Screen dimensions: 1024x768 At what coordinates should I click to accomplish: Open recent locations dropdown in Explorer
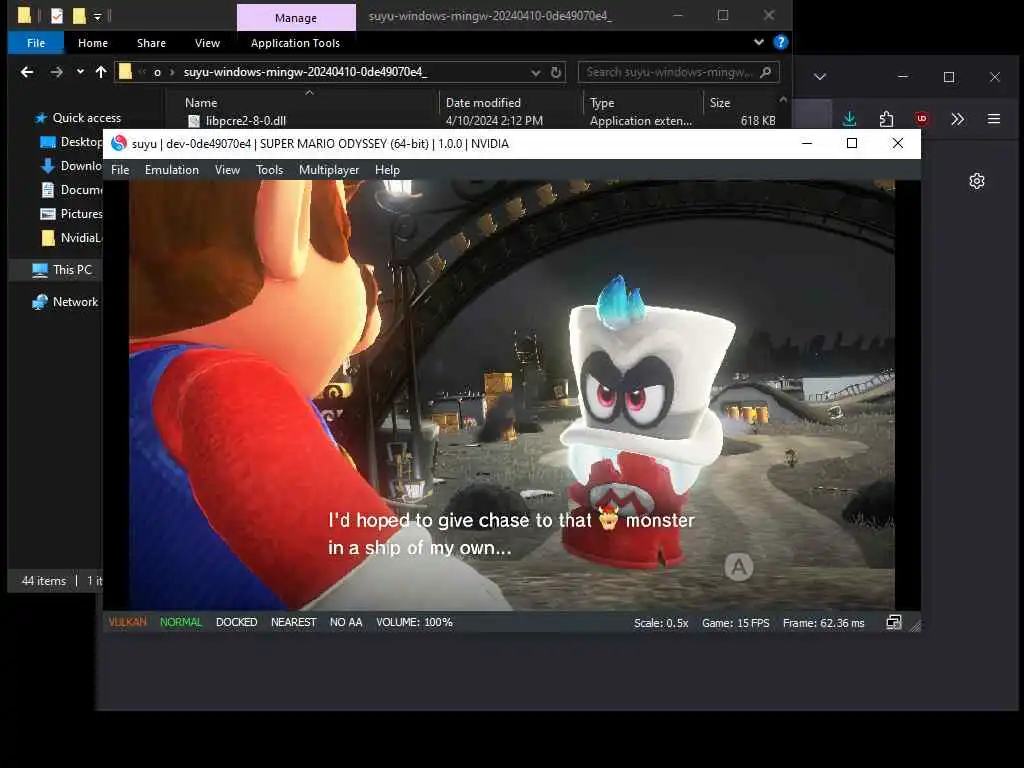(80, 72)
